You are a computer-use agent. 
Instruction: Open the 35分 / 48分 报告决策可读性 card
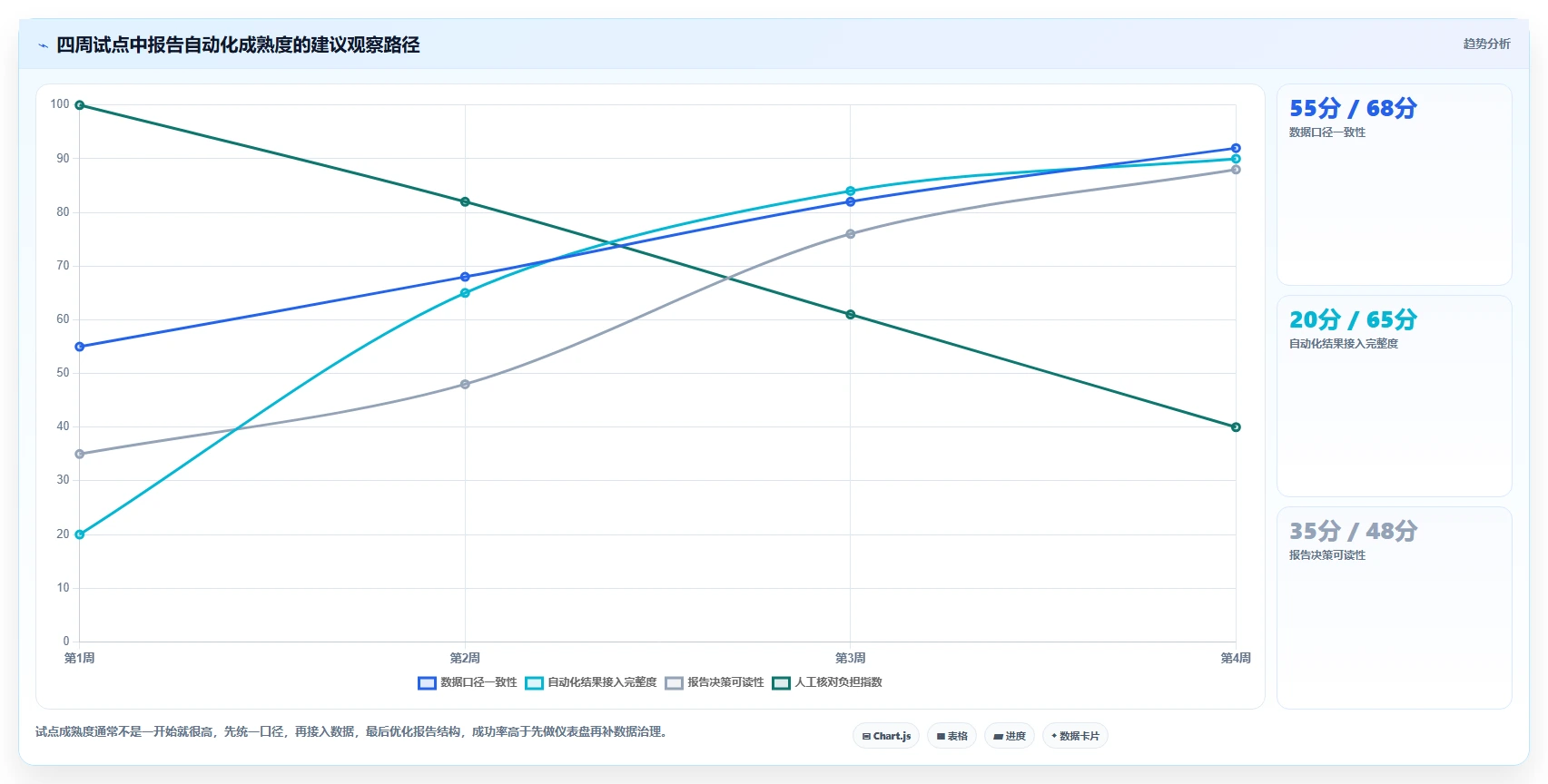[1394, 607]
